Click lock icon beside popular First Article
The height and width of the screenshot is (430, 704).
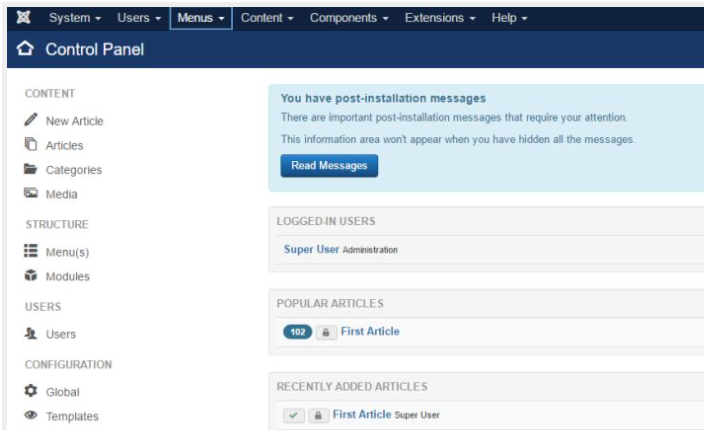pos(326,333)
